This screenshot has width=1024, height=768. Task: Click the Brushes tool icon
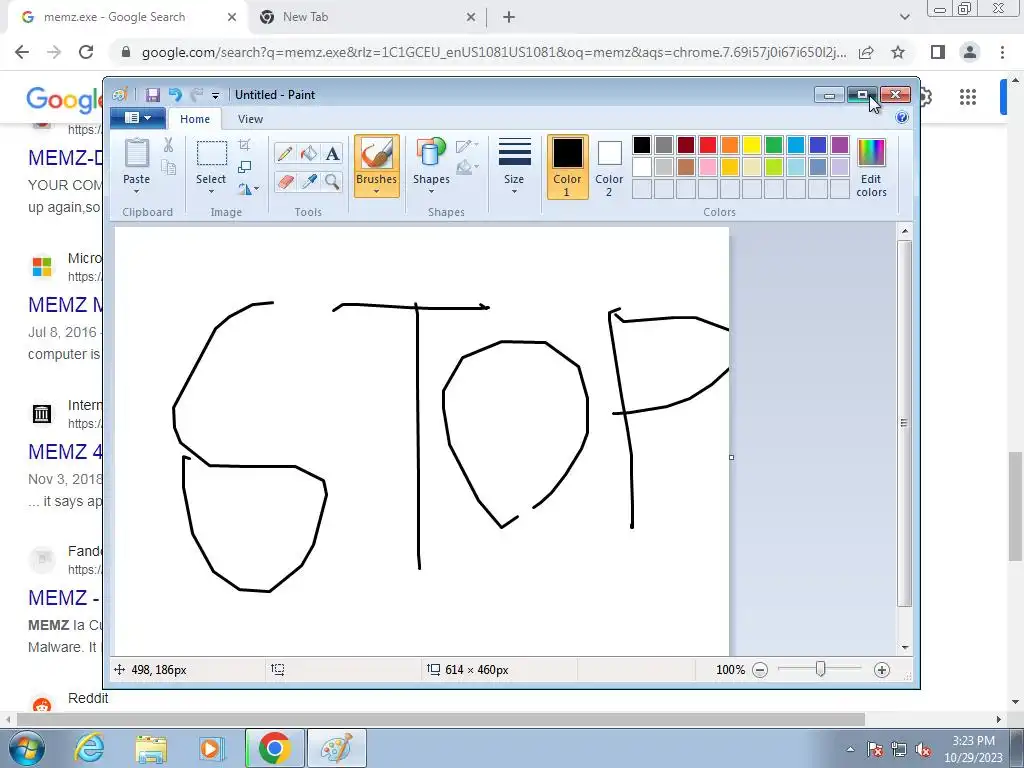coord(376,154)
